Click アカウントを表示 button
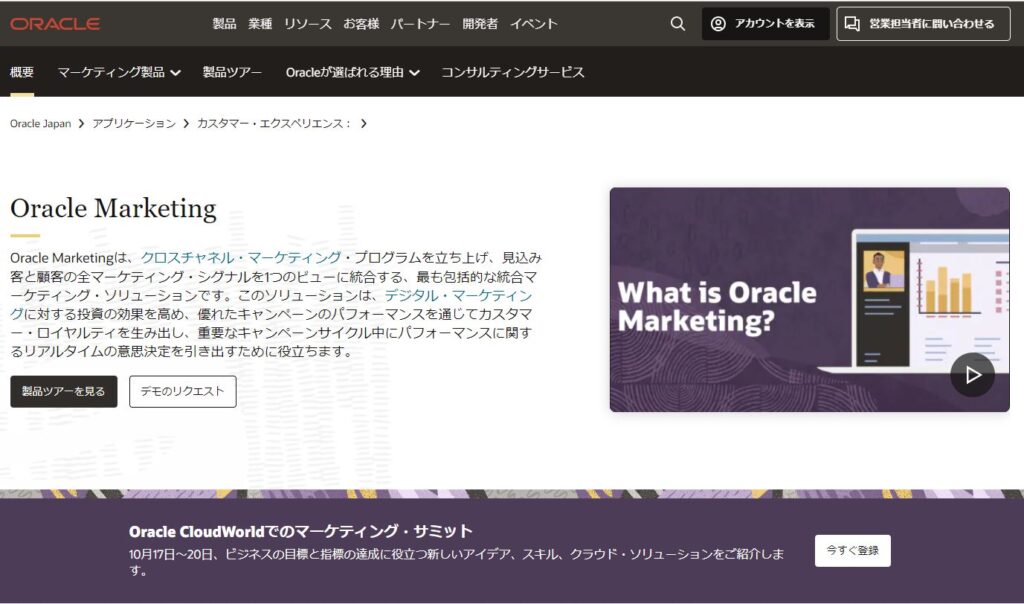The image size is (1024, 604). (765, 24)
